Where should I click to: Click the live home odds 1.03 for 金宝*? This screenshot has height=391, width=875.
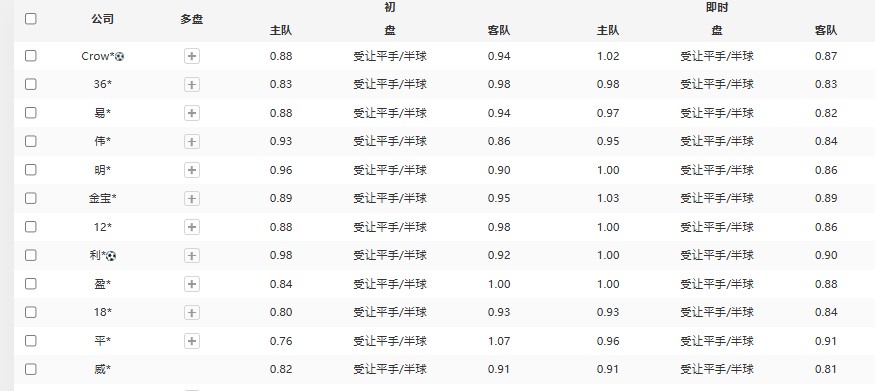[x=608, y=198]
